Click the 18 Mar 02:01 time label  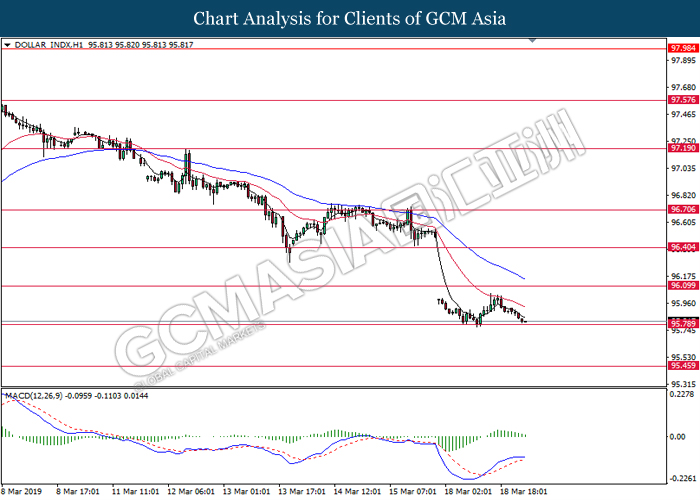click(468, 492)
